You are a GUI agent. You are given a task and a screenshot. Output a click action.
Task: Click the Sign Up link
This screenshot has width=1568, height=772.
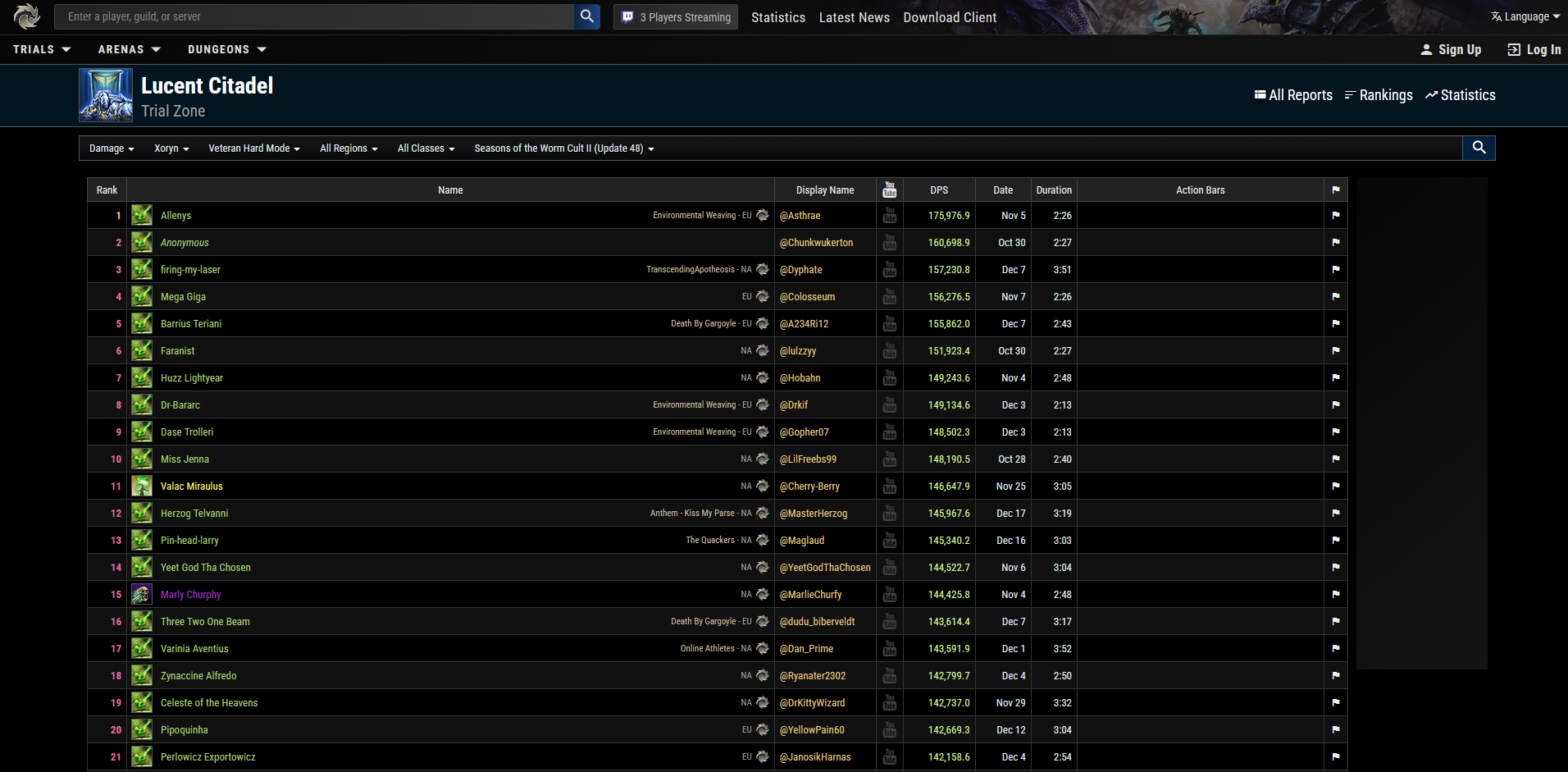click(x=1451, y=49)
